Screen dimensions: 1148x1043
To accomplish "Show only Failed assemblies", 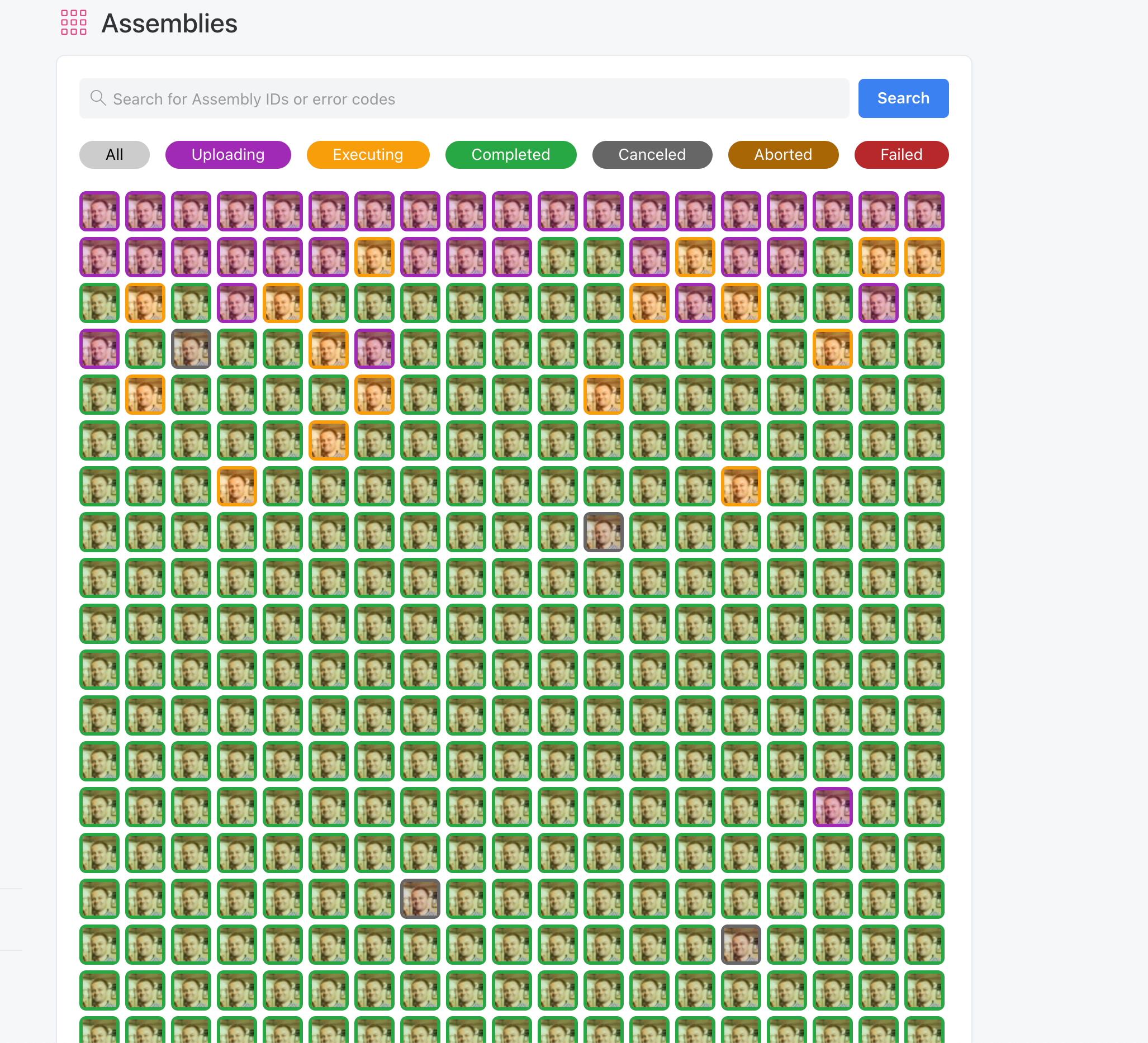I will pyautogui.click(x=901, y=154).
